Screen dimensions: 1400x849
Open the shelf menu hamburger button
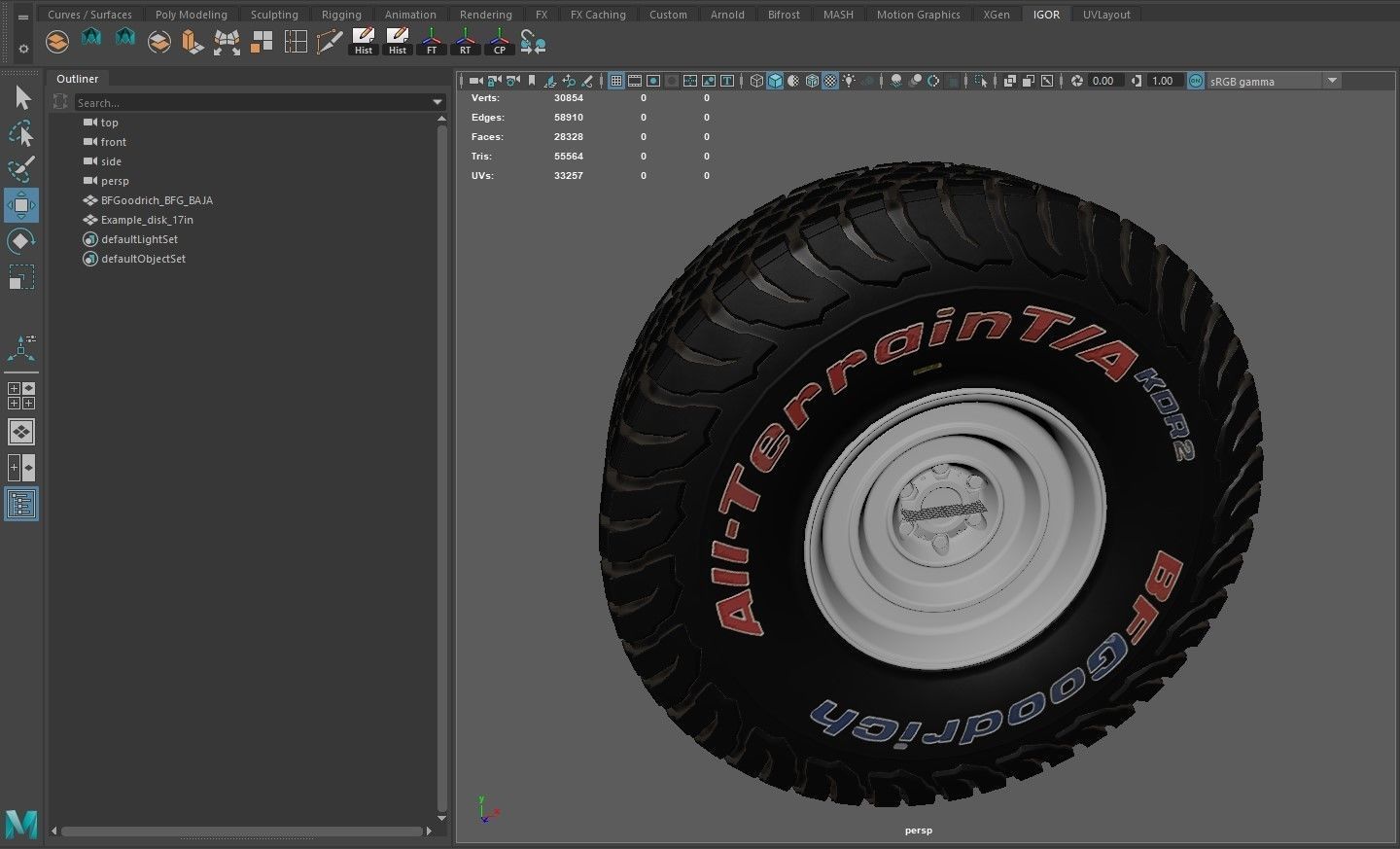[23, 17]
